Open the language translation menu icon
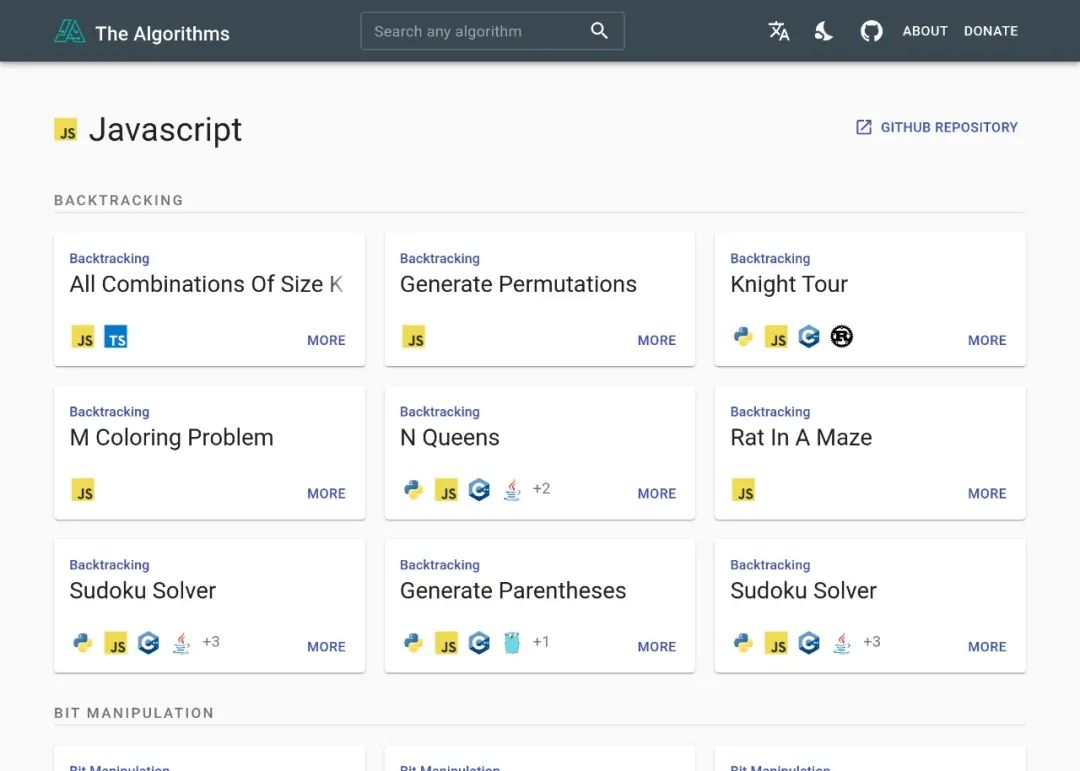Image resolution: width=1080 pixels, height=771 pixels. pyautogui.click(x=779, y=31)
